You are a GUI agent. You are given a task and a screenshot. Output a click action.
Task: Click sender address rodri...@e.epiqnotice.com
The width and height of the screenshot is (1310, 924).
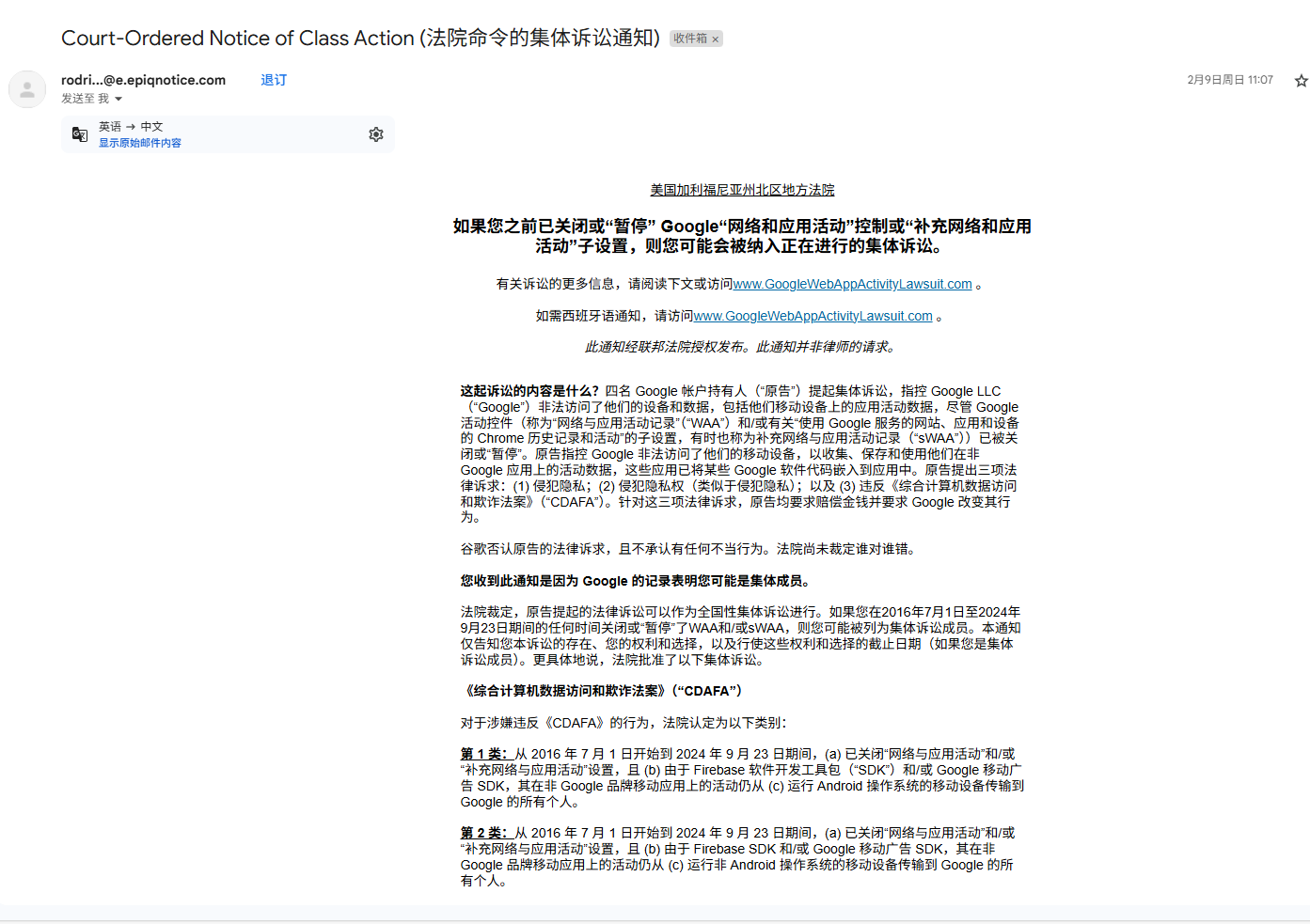[x=143, y=80]
